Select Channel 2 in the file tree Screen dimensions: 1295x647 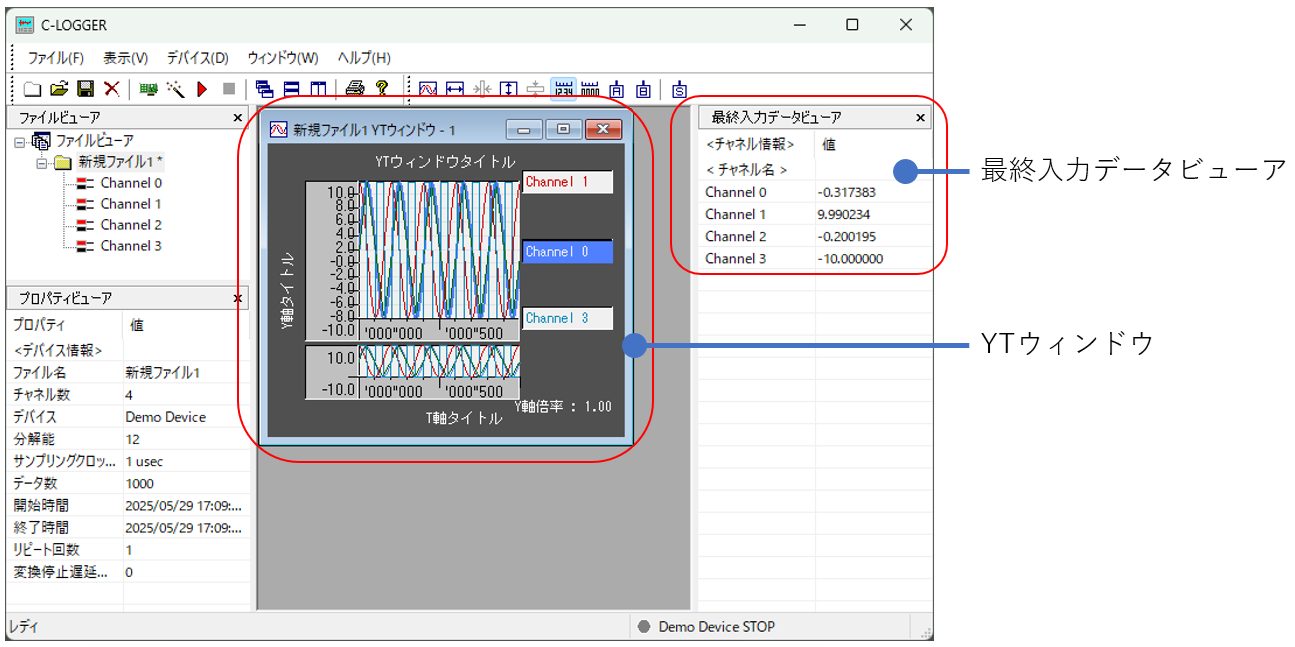coord(130,225)
